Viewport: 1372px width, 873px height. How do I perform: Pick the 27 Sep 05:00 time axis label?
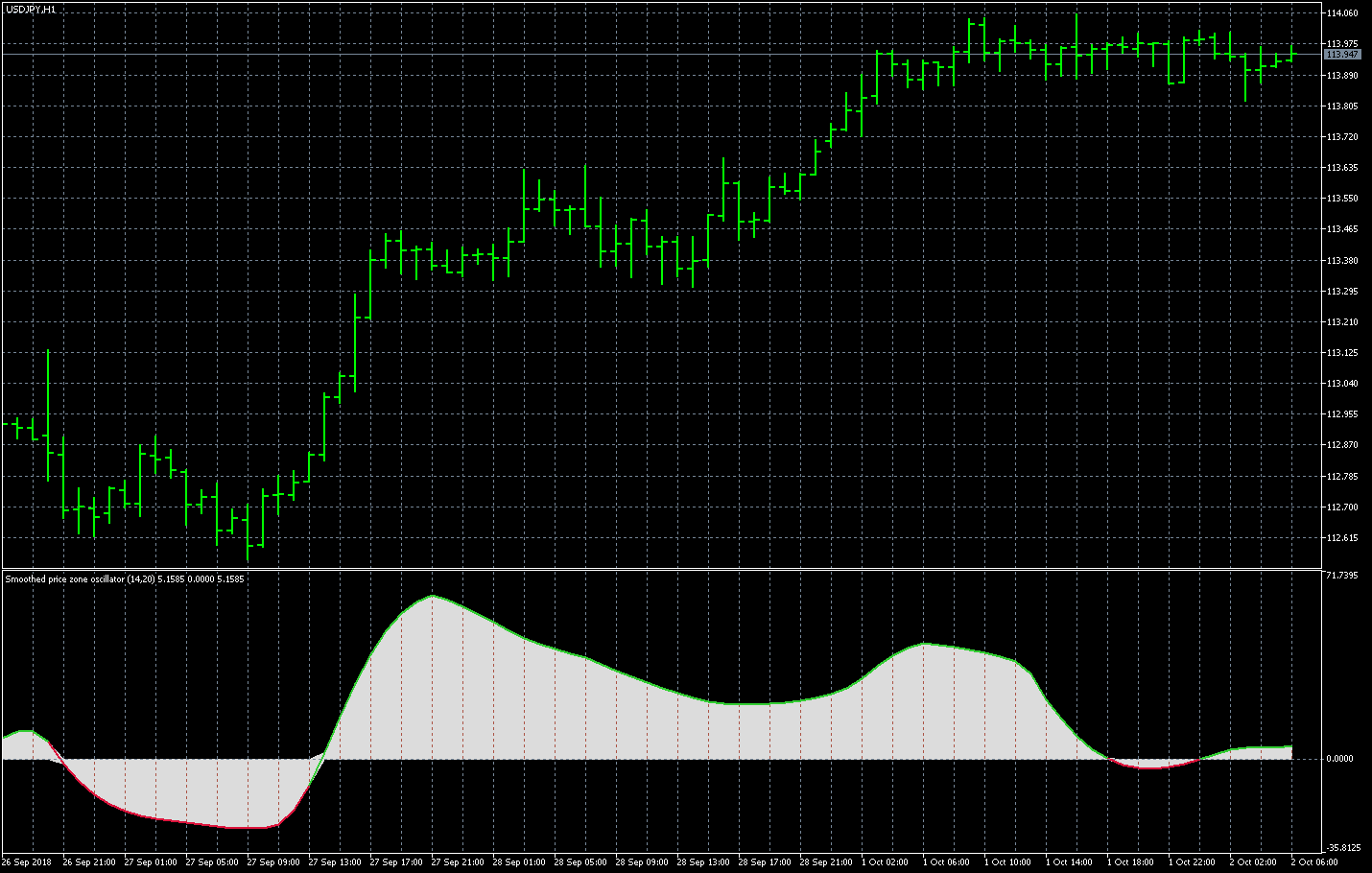[x=212, y=862]
